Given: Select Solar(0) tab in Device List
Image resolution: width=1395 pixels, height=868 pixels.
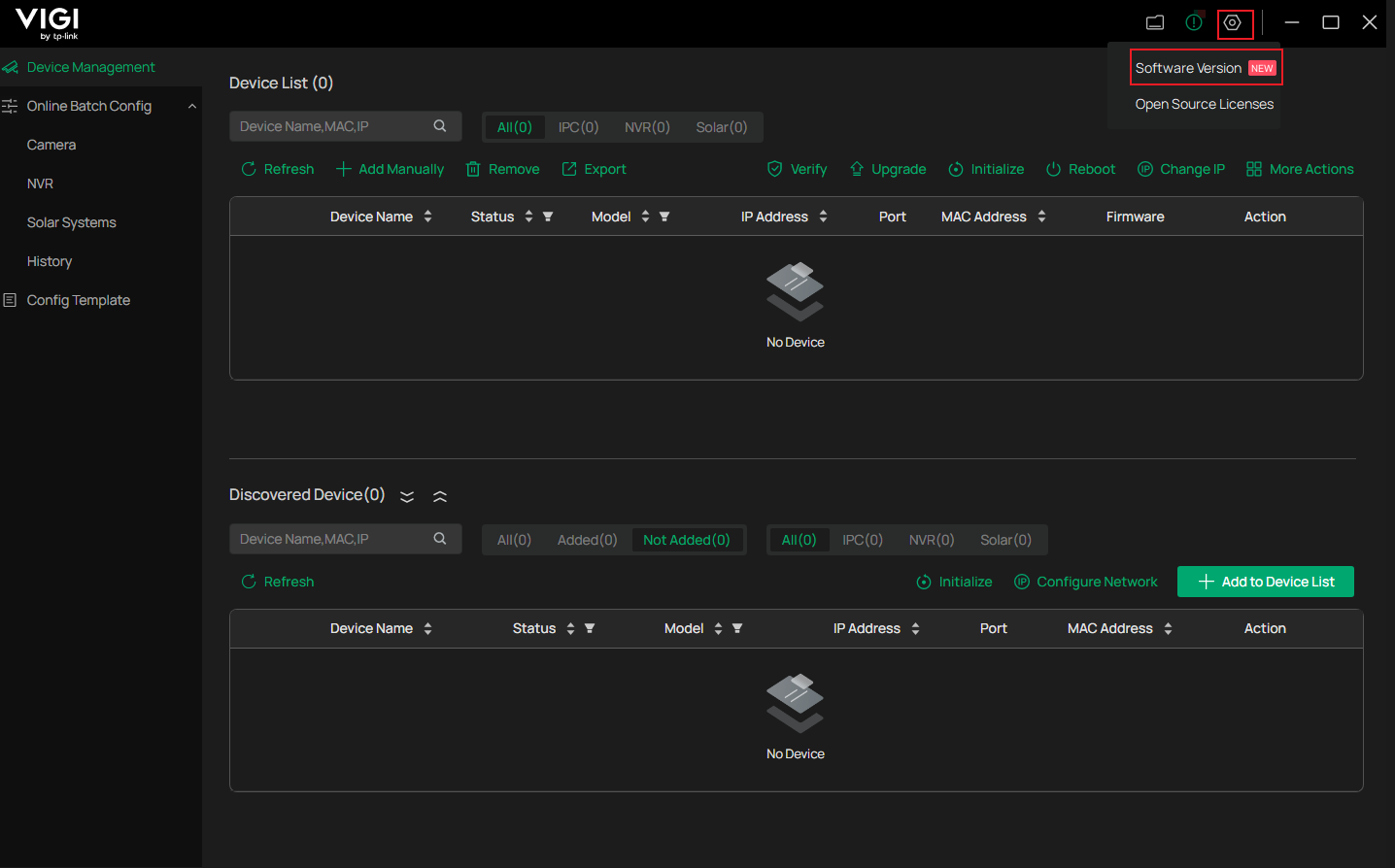Looking at the screenshot, I should pyautogui.click(x=722, y=127).
